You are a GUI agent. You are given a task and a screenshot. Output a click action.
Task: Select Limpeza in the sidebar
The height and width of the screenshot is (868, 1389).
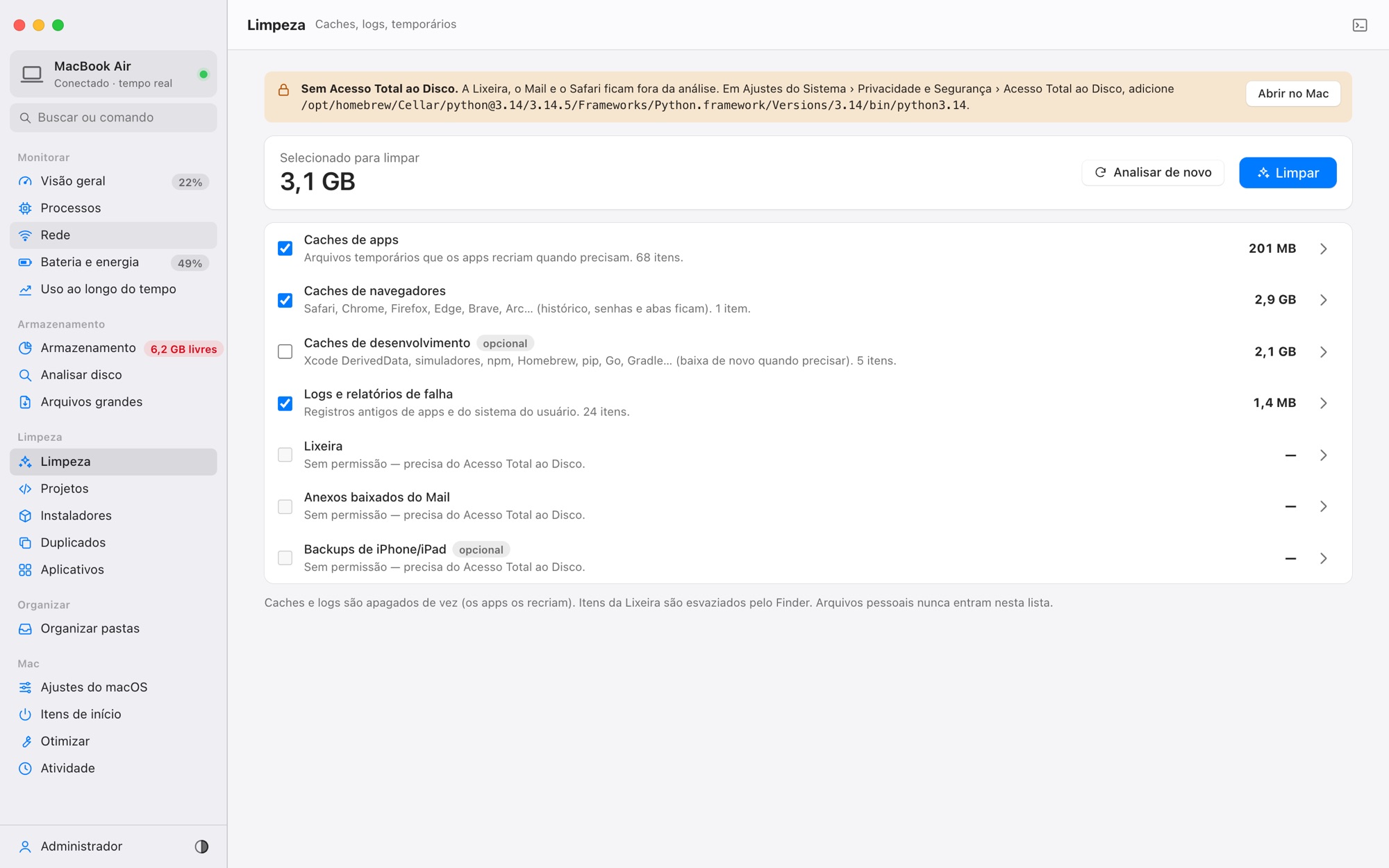(x=113, y=462)
